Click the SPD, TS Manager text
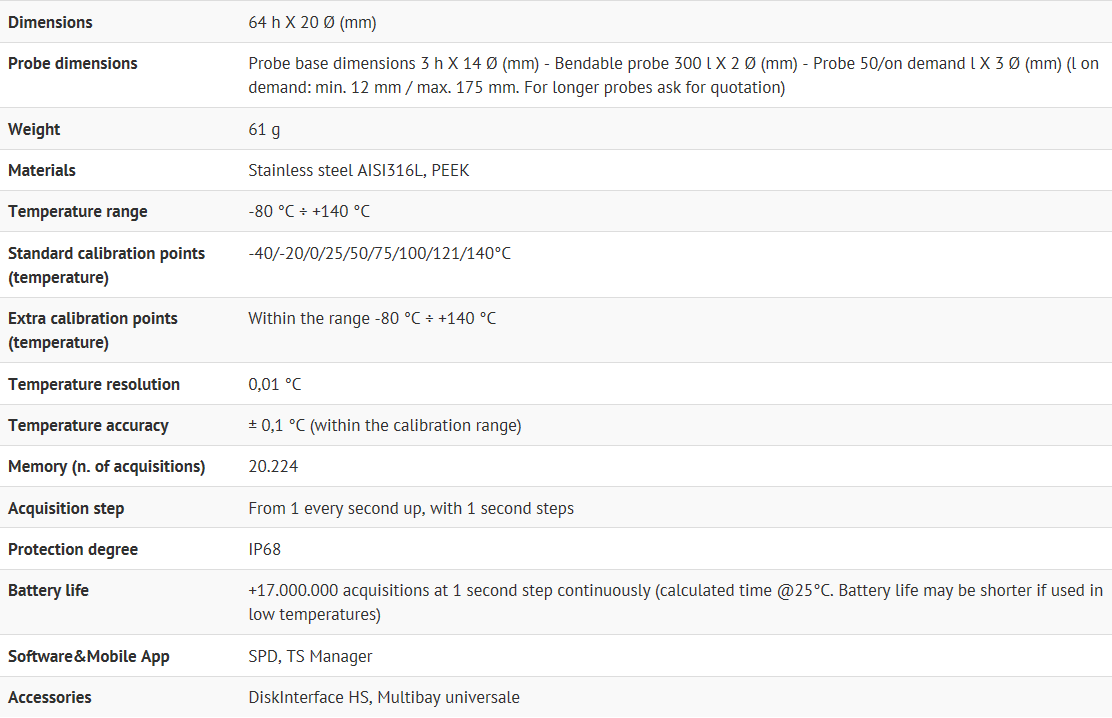The image size is (1112, 718). click(x=310, y=656)
